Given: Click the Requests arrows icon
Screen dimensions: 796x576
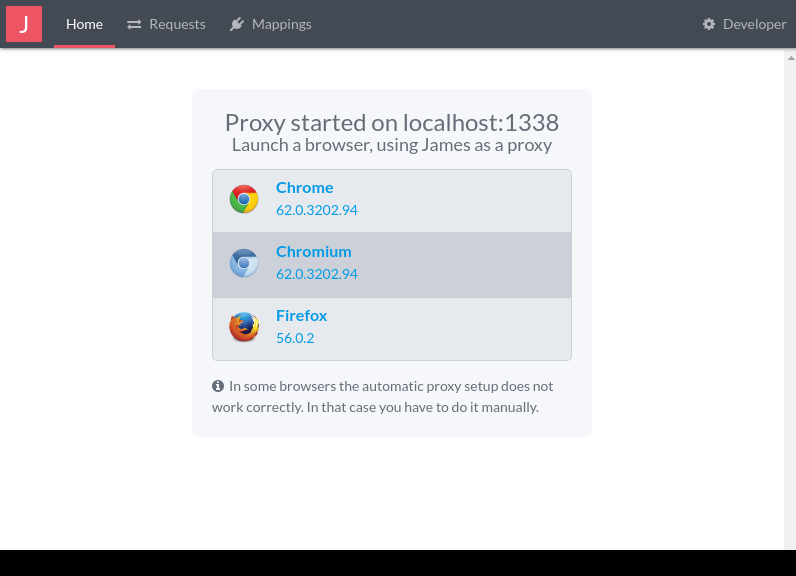Looking at the screenshot, I should [x=134, y=24].
